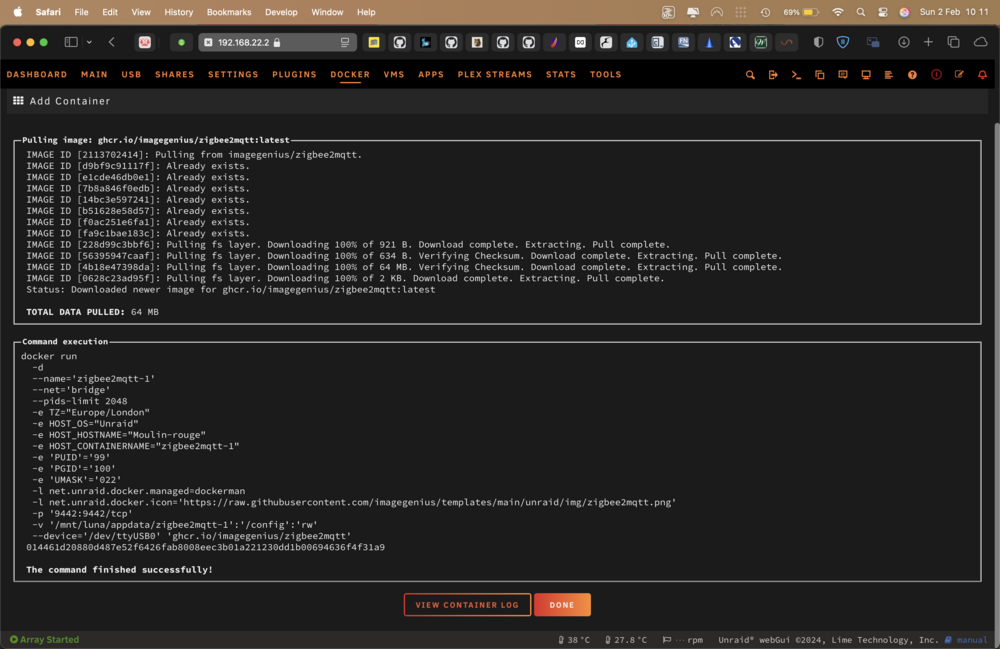The height and width of the screenshot is (649, 1000).
Task: Open the blue cone favorite icon
Action: point(709,42)
